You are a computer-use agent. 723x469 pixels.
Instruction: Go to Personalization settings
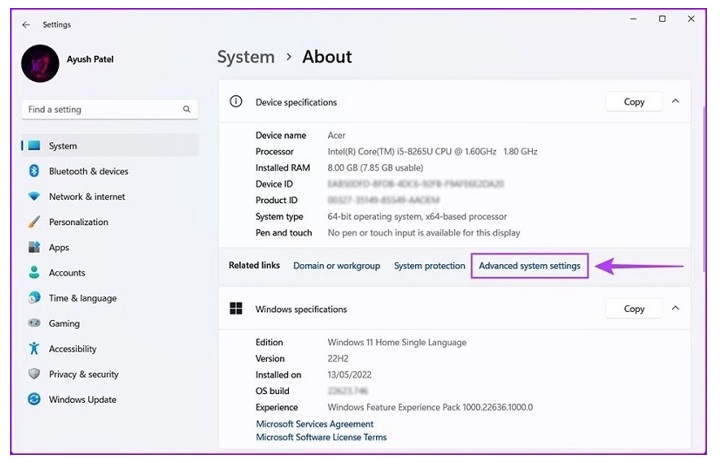[78, 222]
